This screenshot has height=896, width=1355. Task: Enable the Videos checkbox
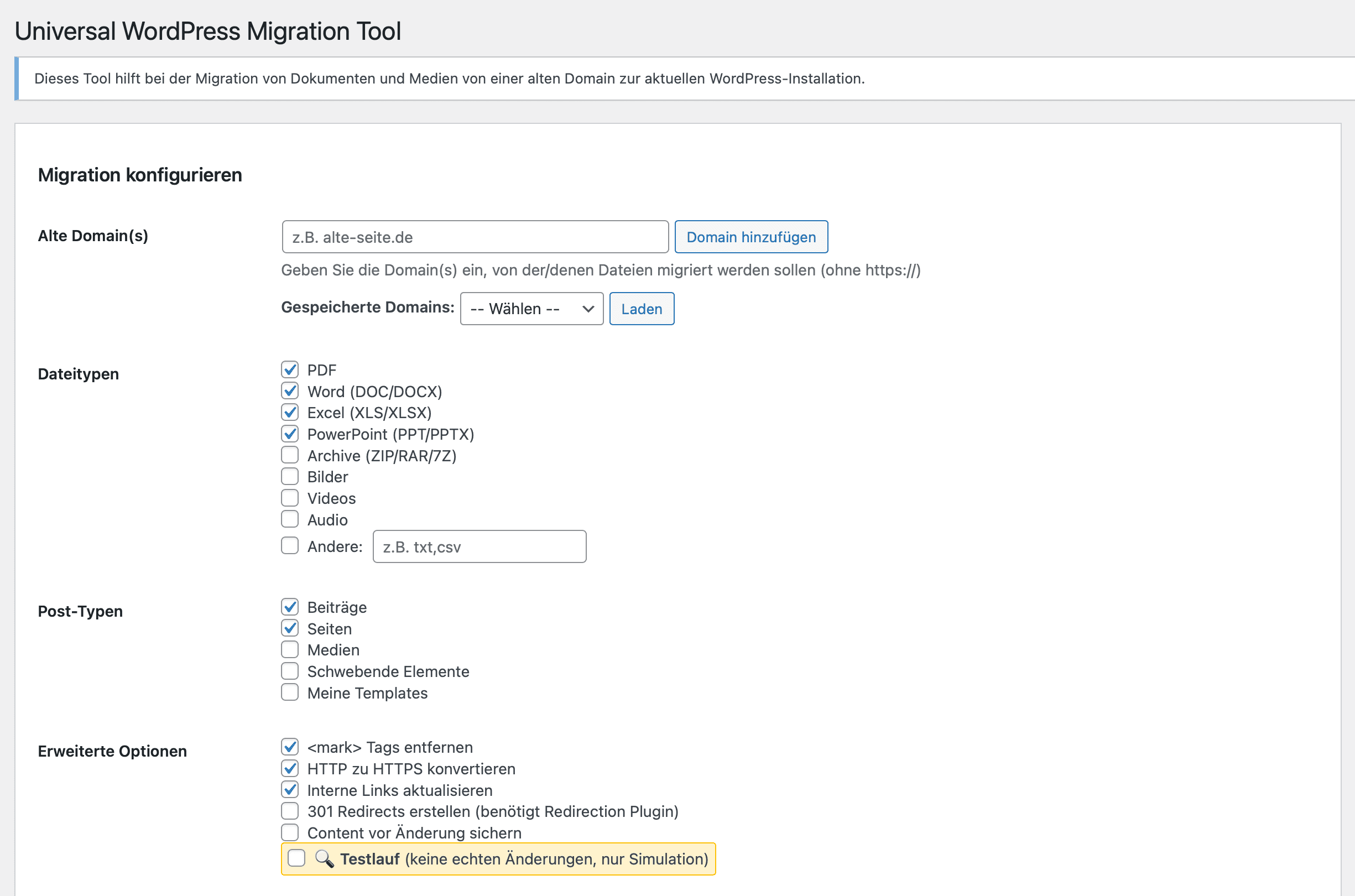(290, 498)
